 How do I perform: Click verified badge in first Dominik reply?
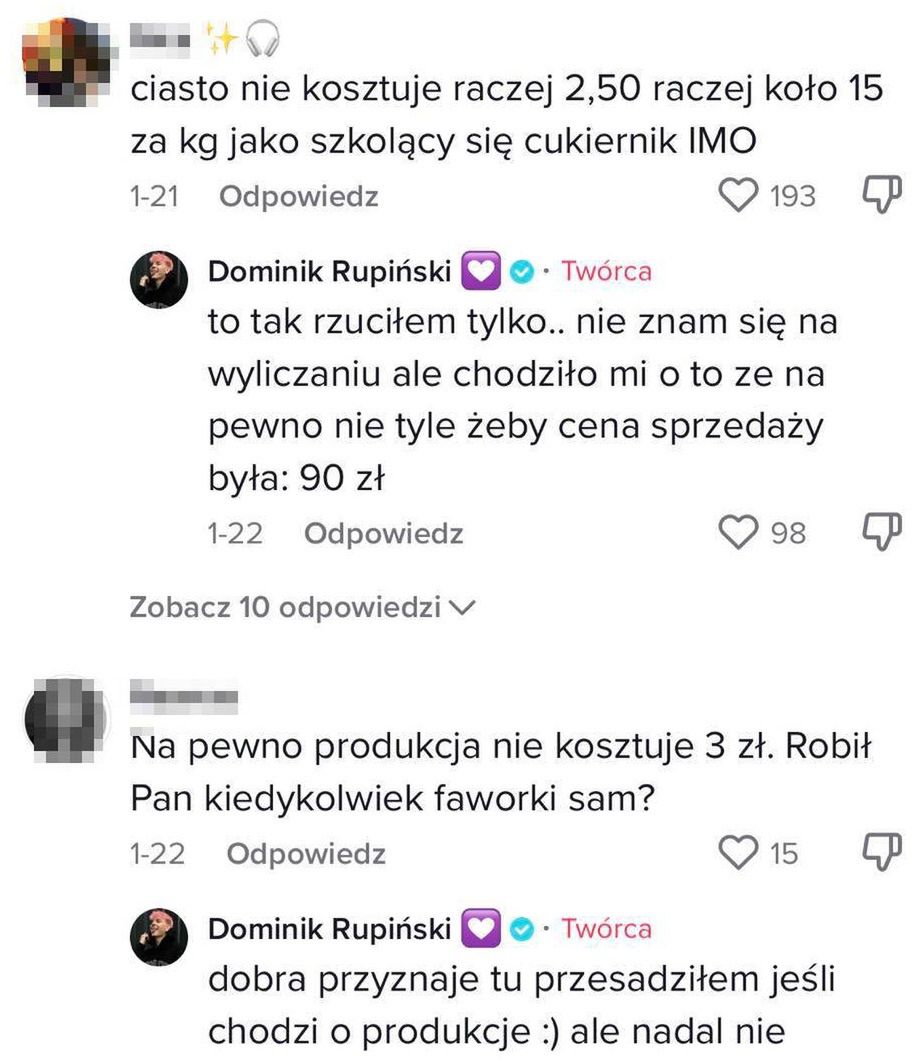(520, 271)
